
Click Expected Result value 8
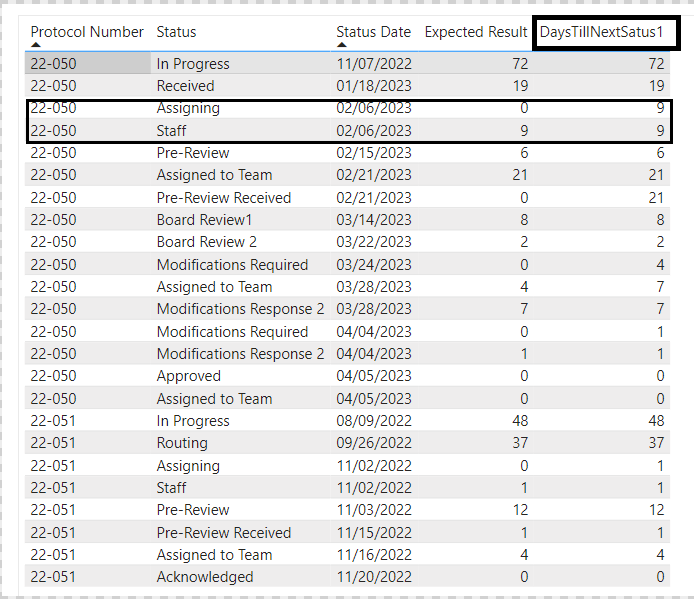(524, 220)
